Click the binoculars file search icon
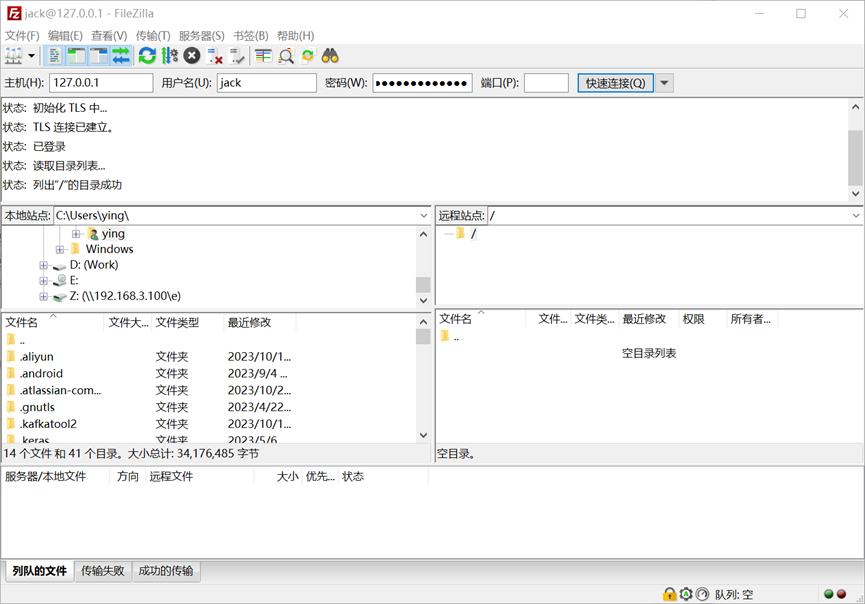 coord(330,56)
